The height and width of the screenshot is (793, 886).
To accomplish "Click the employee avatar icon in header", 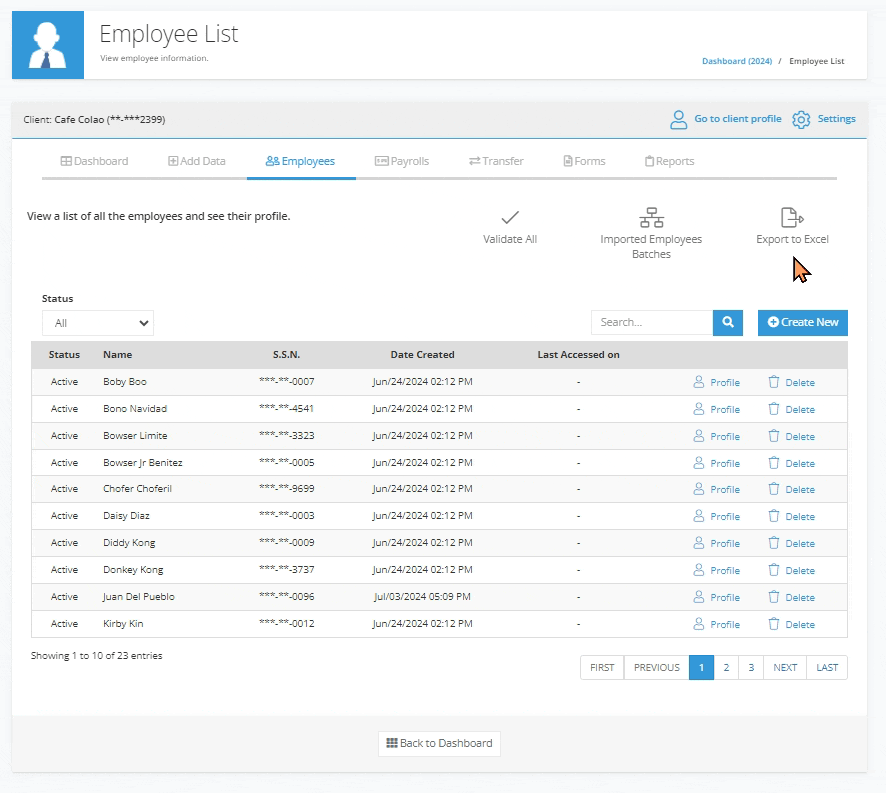I will (x=47, y=45).
